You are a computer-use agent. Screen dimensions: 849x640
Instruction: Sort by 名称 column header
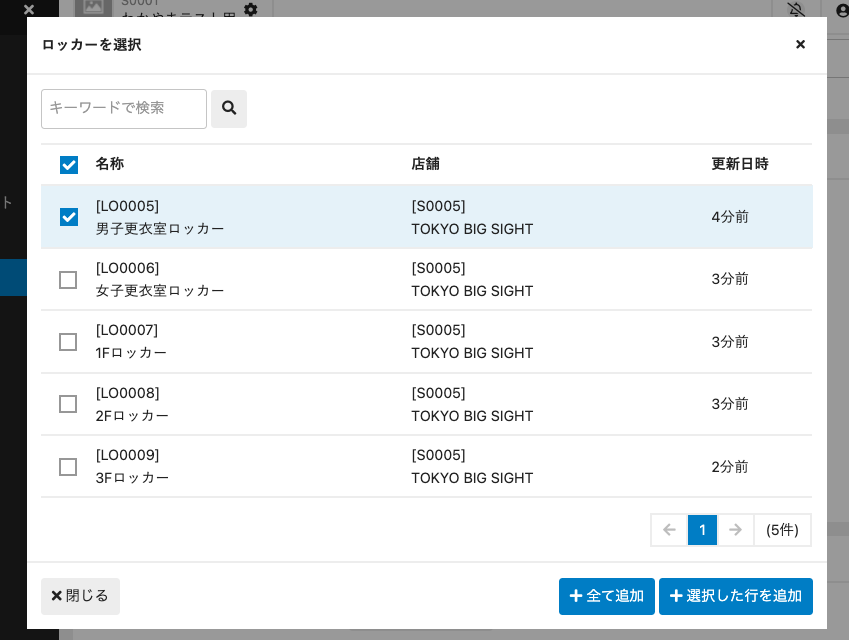(x=110, y=164)
